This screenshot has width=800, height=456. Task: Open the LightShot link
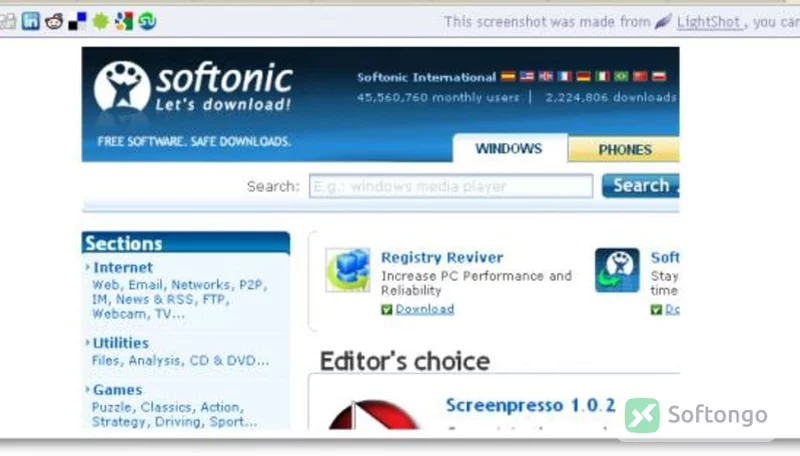(709, 22)
